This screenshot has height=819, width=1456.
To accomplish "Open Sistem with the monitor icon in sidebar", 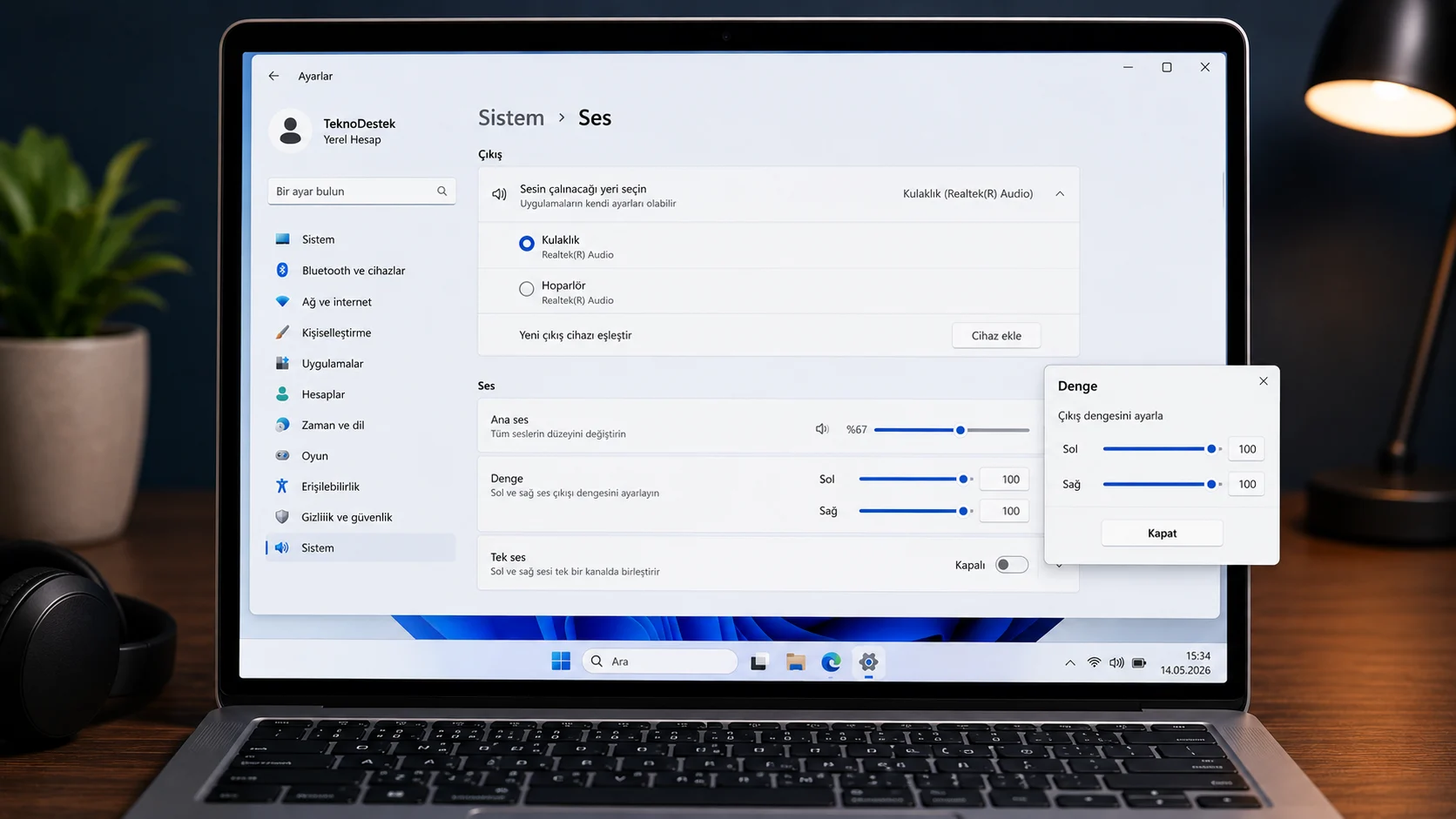I will [282, 239].
